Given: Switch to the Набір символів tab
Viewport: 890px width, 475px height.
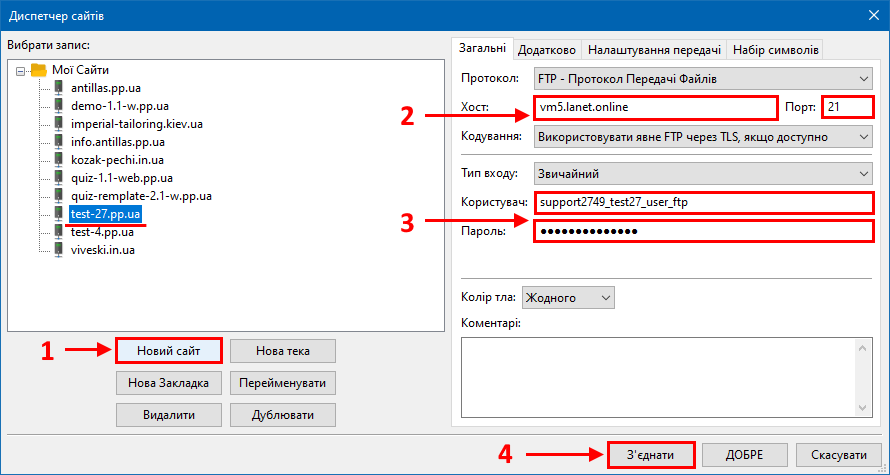Looking at the screenshot, I should (776, 49).
